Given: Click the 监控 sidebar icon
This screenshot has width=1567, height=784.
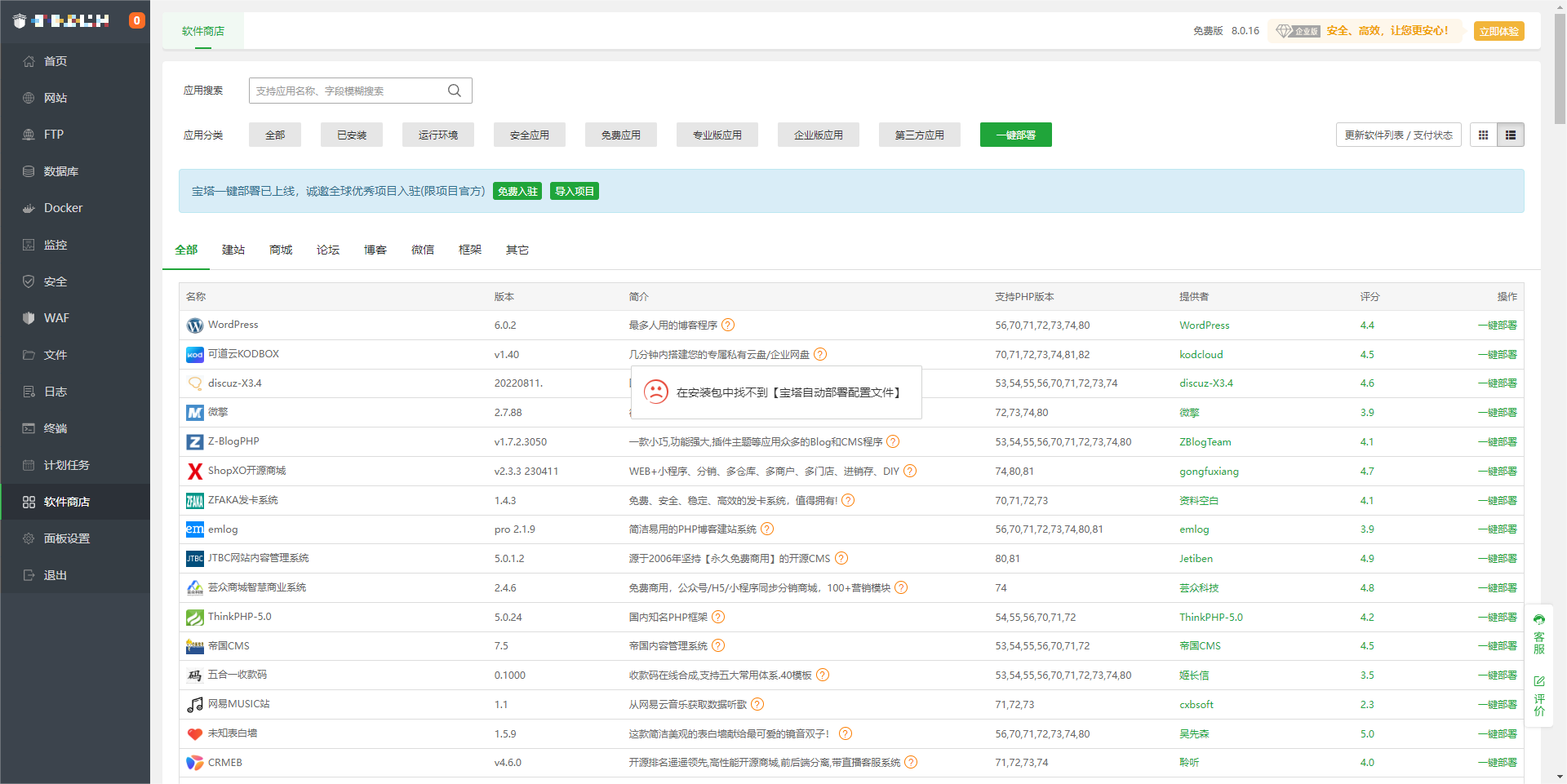Looking at the screenshot, I should [29, 245].
